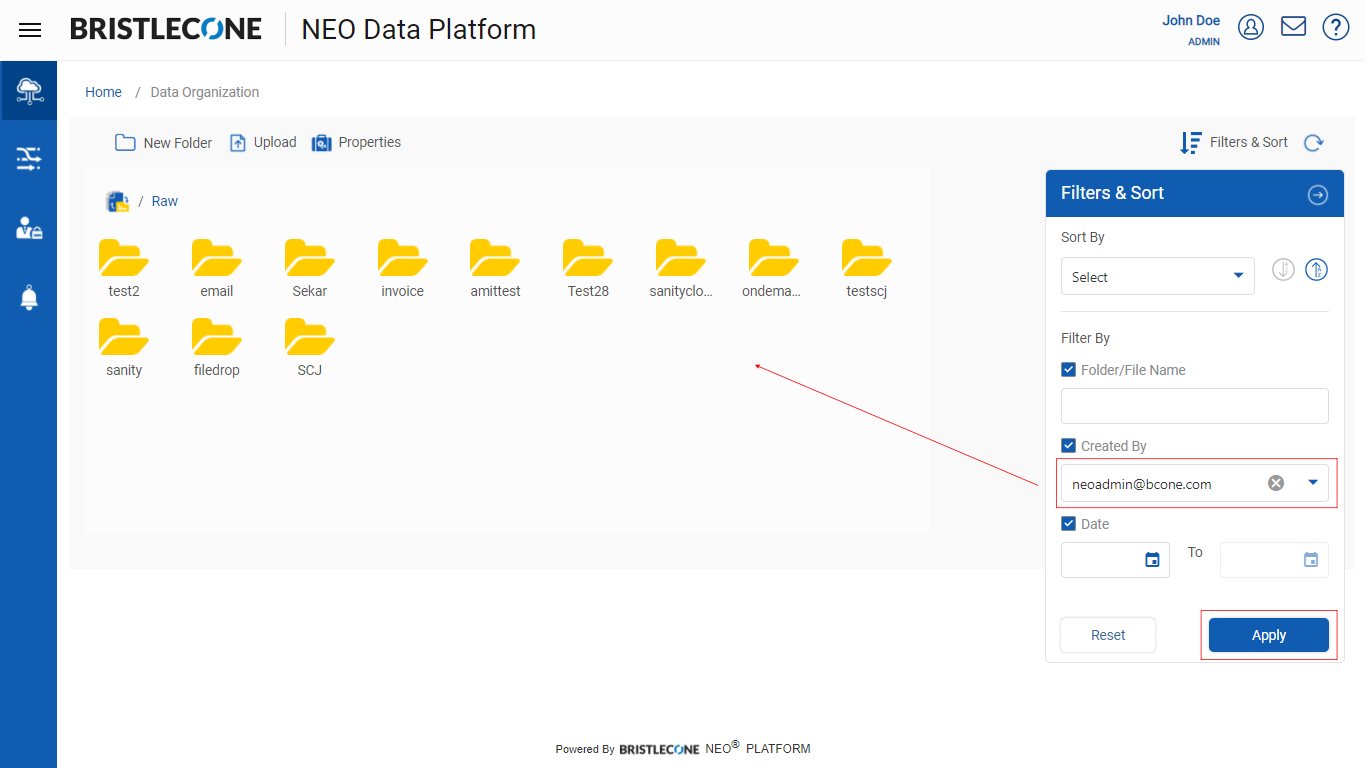This screenshot has width=1366, height=768.
Task: Click the Bristlecone logo
Action: pyautogui.click(x=166, y=29)
